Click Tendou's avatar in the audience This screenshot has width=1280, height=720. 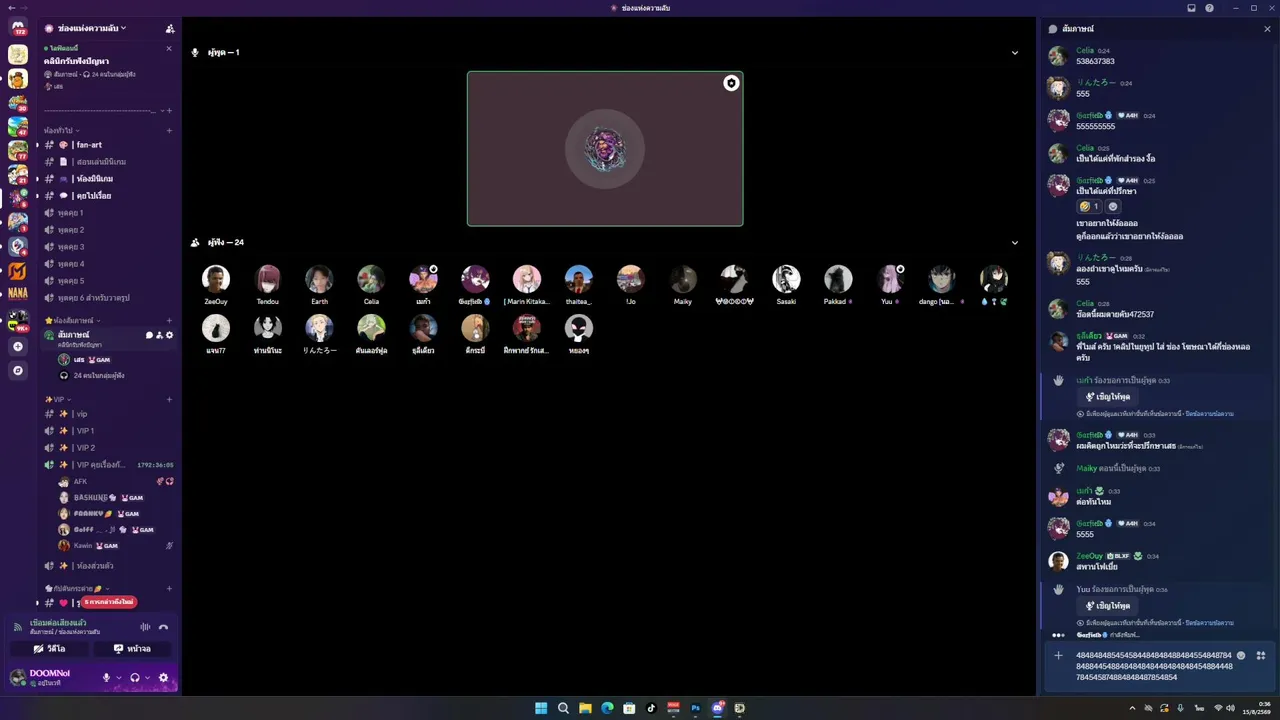tap(268, 279)
